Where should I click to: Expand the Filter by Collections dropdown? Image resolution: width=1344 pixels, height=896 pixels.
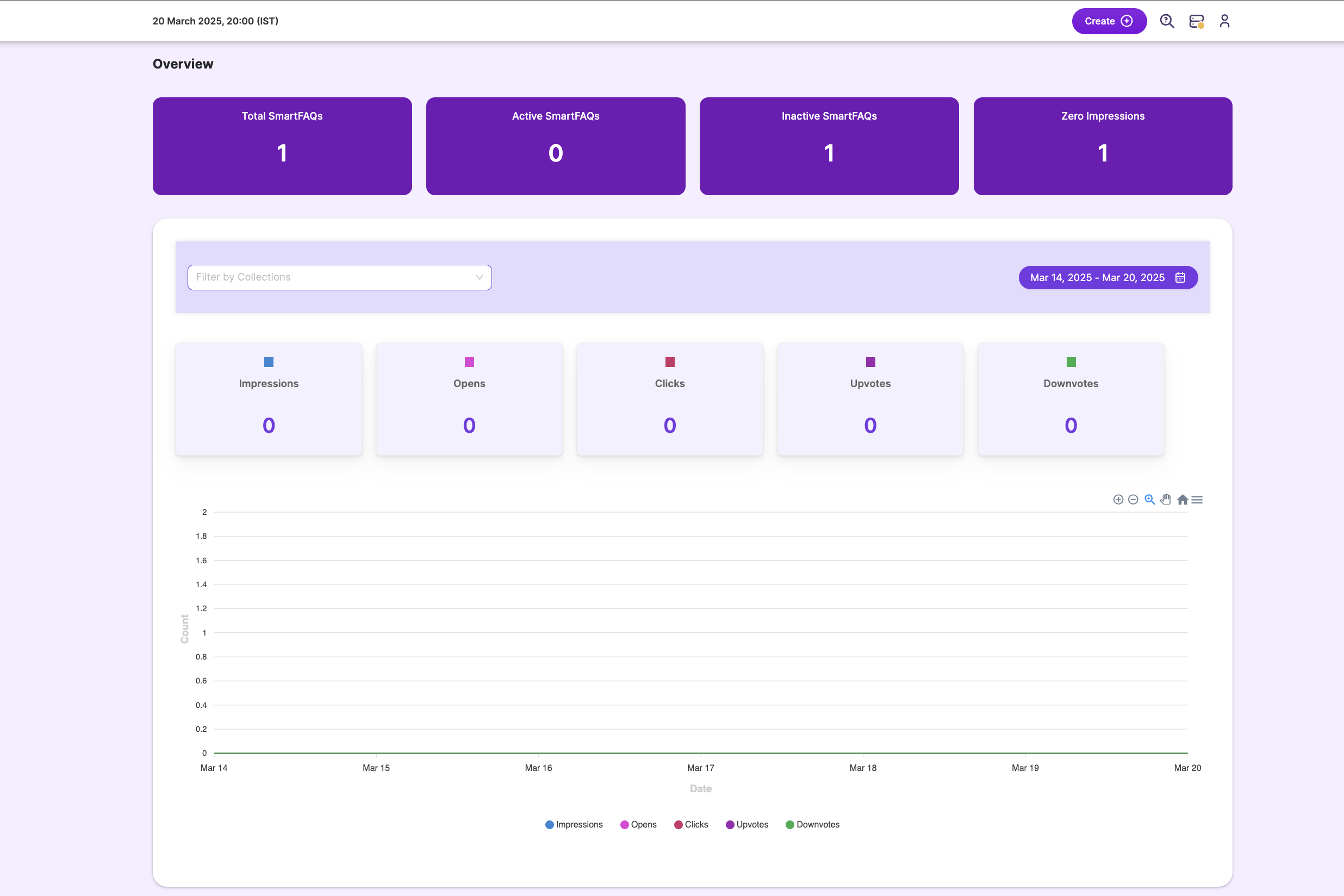coord(339,277)
